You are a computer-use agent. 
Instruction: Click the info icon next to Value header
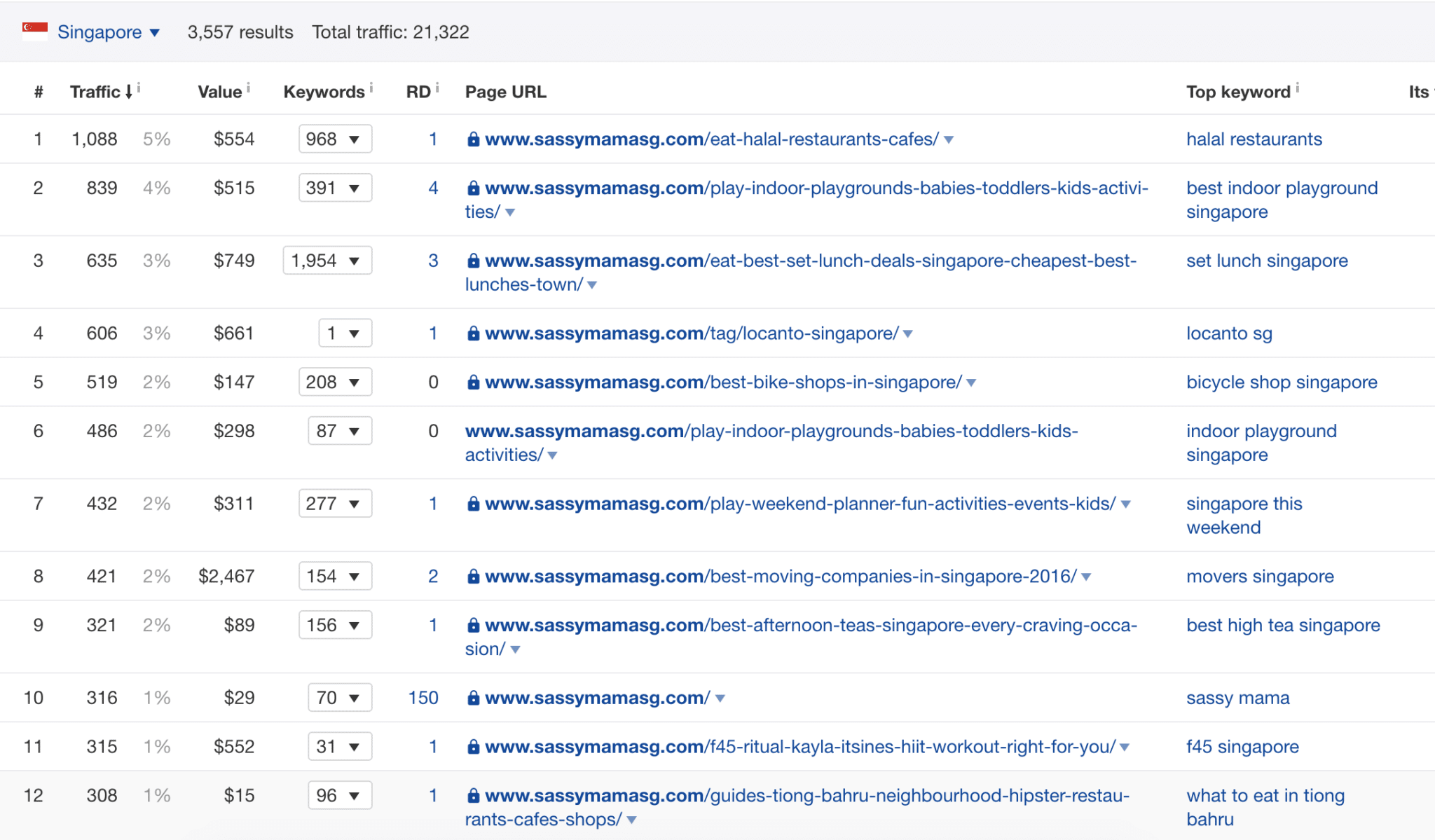click(x=248, y=88)
